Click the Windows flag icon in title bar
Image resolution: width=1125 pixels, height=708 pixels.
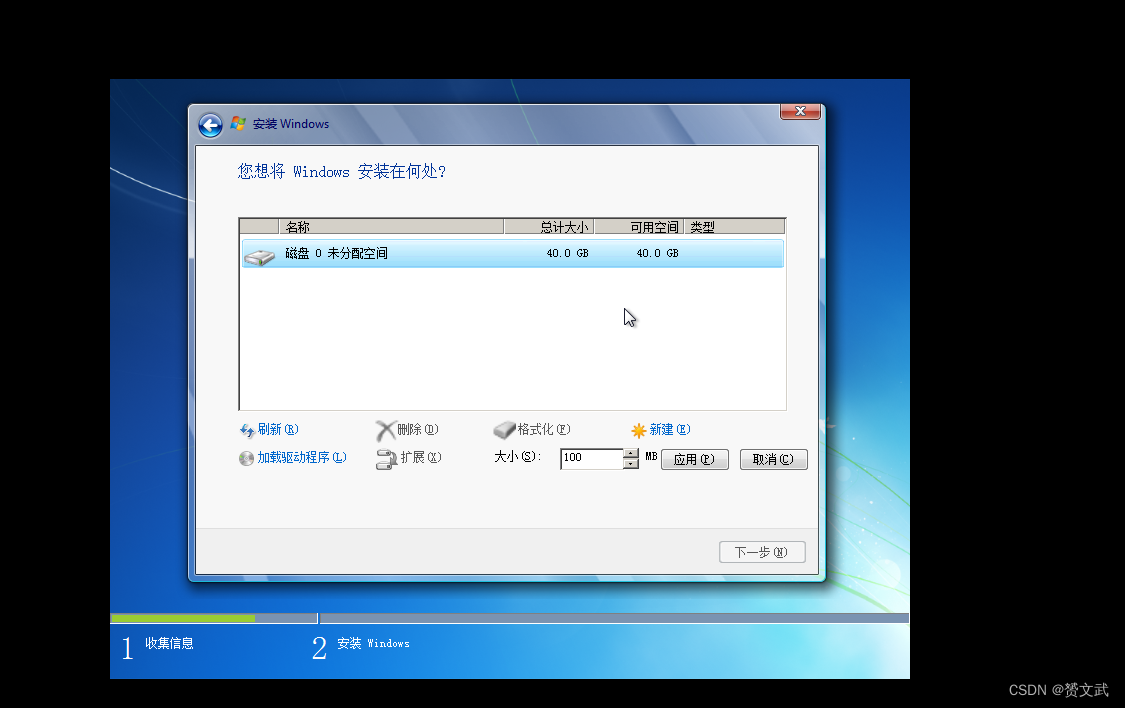(238, 123)
